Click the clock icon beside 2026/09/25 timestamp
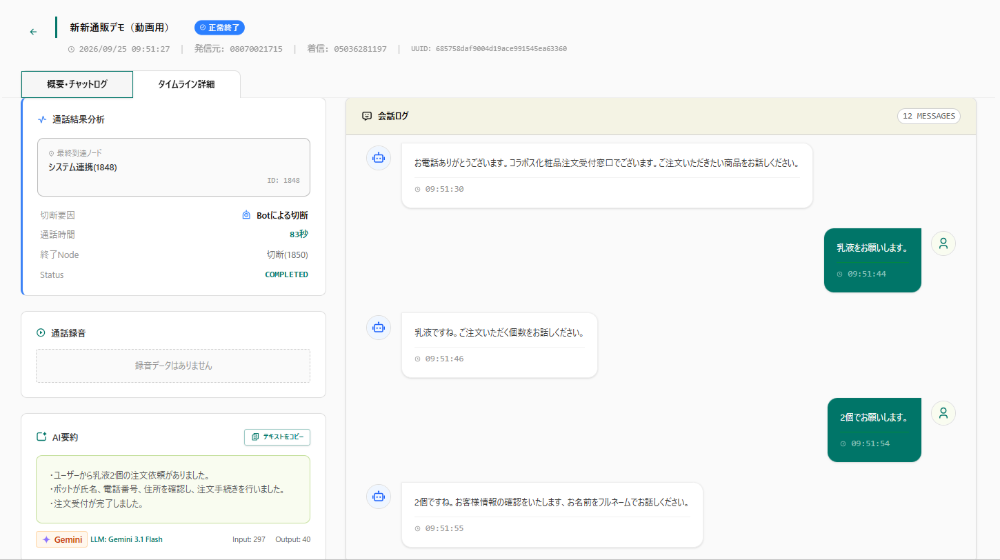The image size is (1000, 560). (71, 49)
